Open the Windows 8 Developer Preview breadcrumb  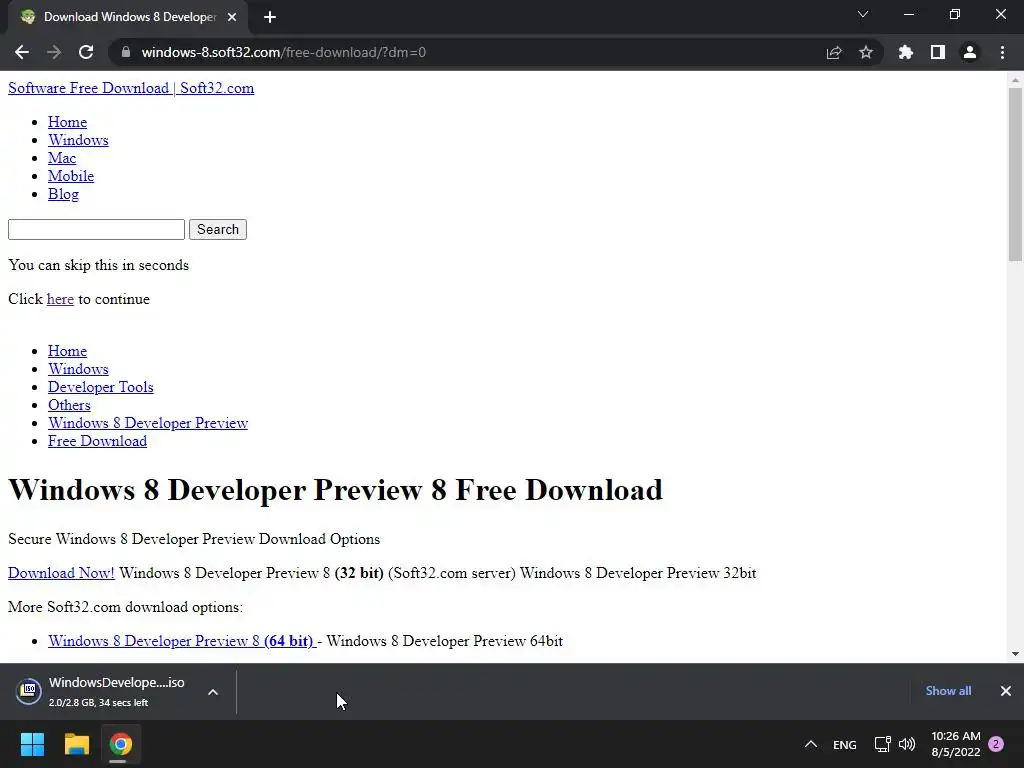point(148,423)
